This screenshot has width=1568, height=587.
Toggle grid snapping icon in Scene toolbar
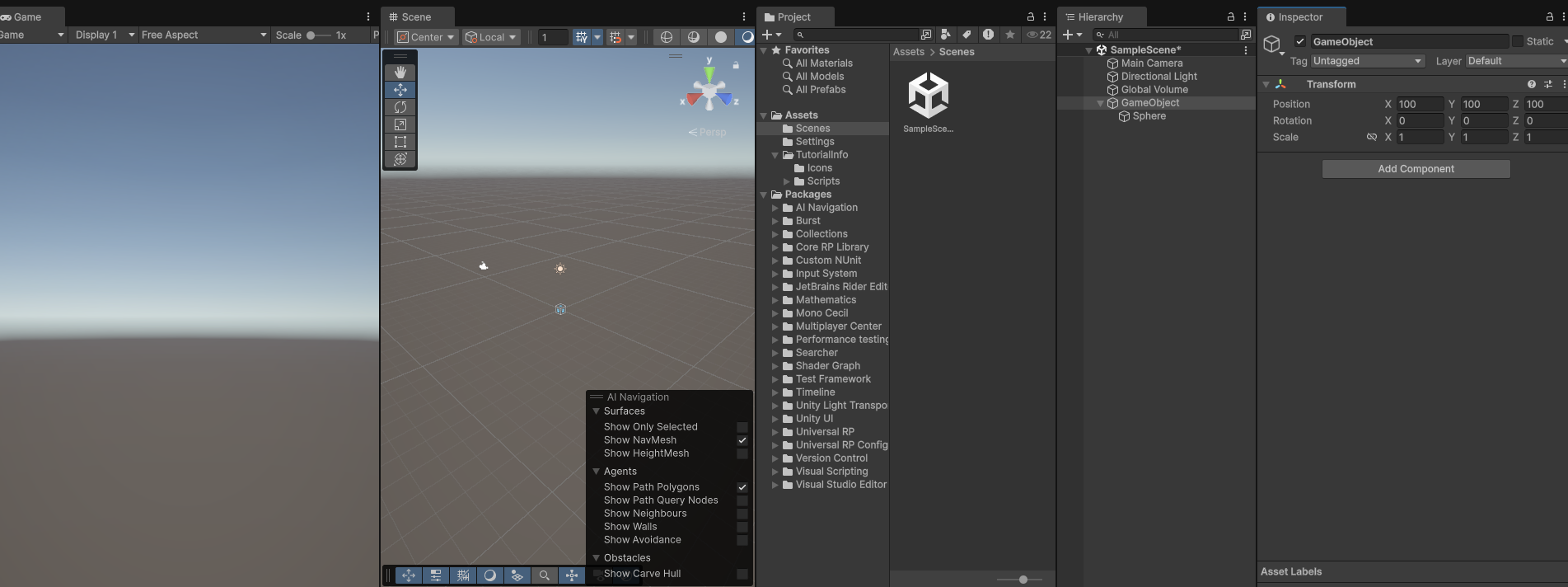pyautogui.click(x=615, y=37)
